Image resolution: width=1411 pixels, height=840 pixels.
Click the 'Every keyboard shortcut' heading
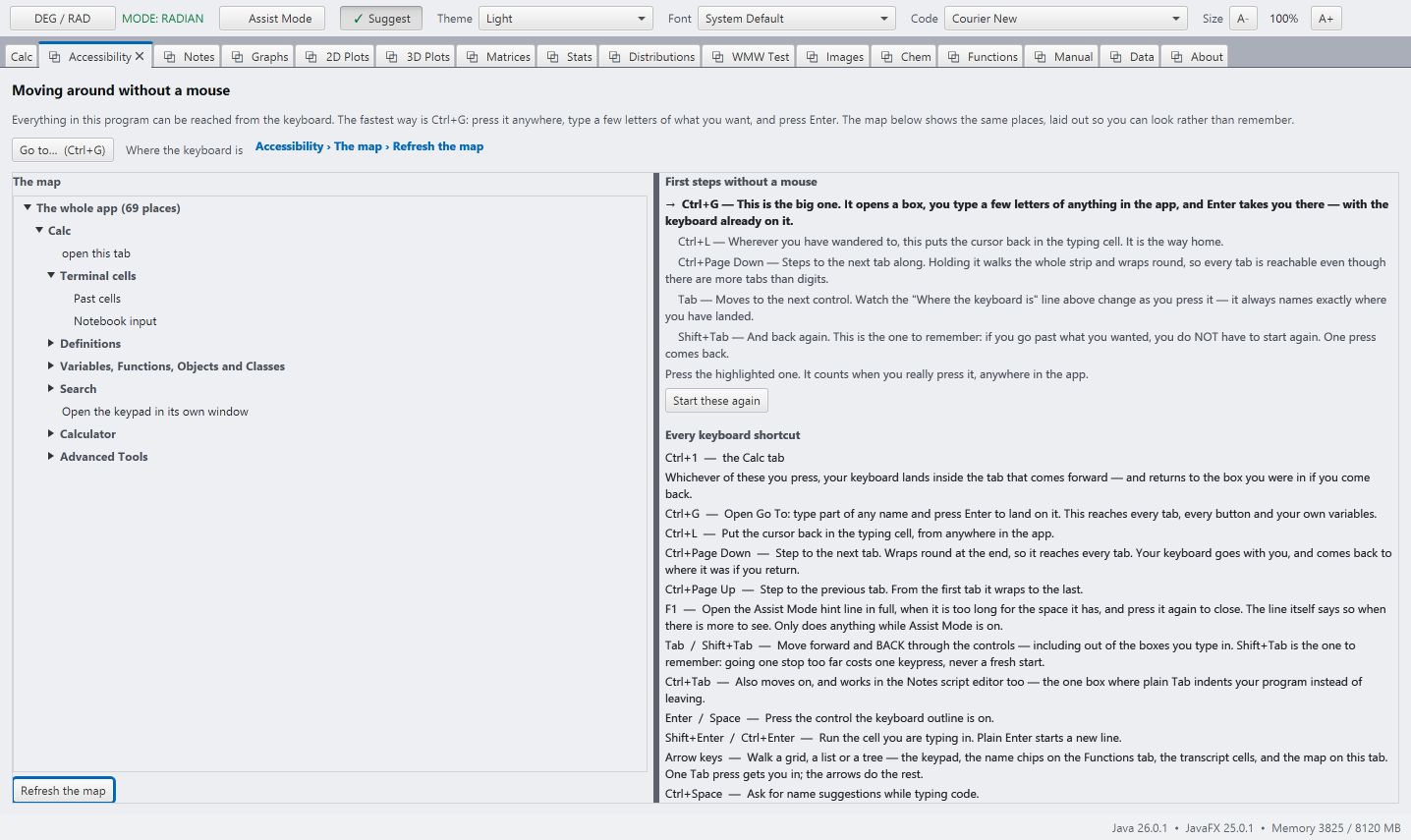(732, 435)
